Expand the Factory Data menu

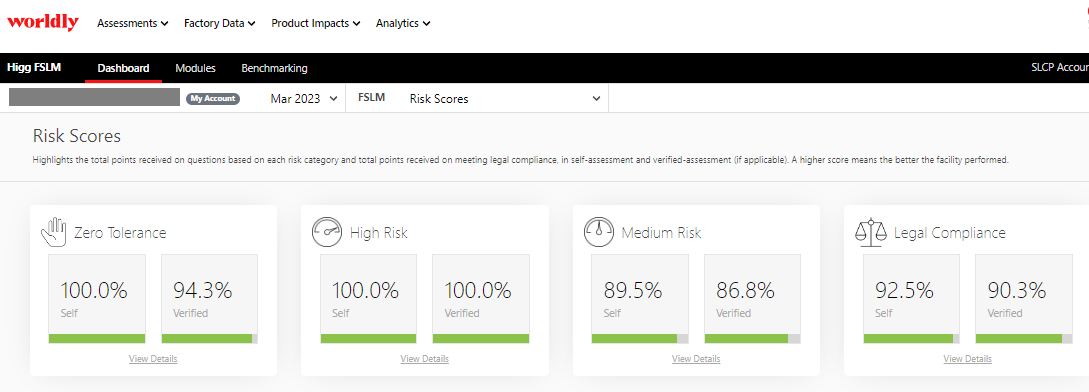pos(220,23)
